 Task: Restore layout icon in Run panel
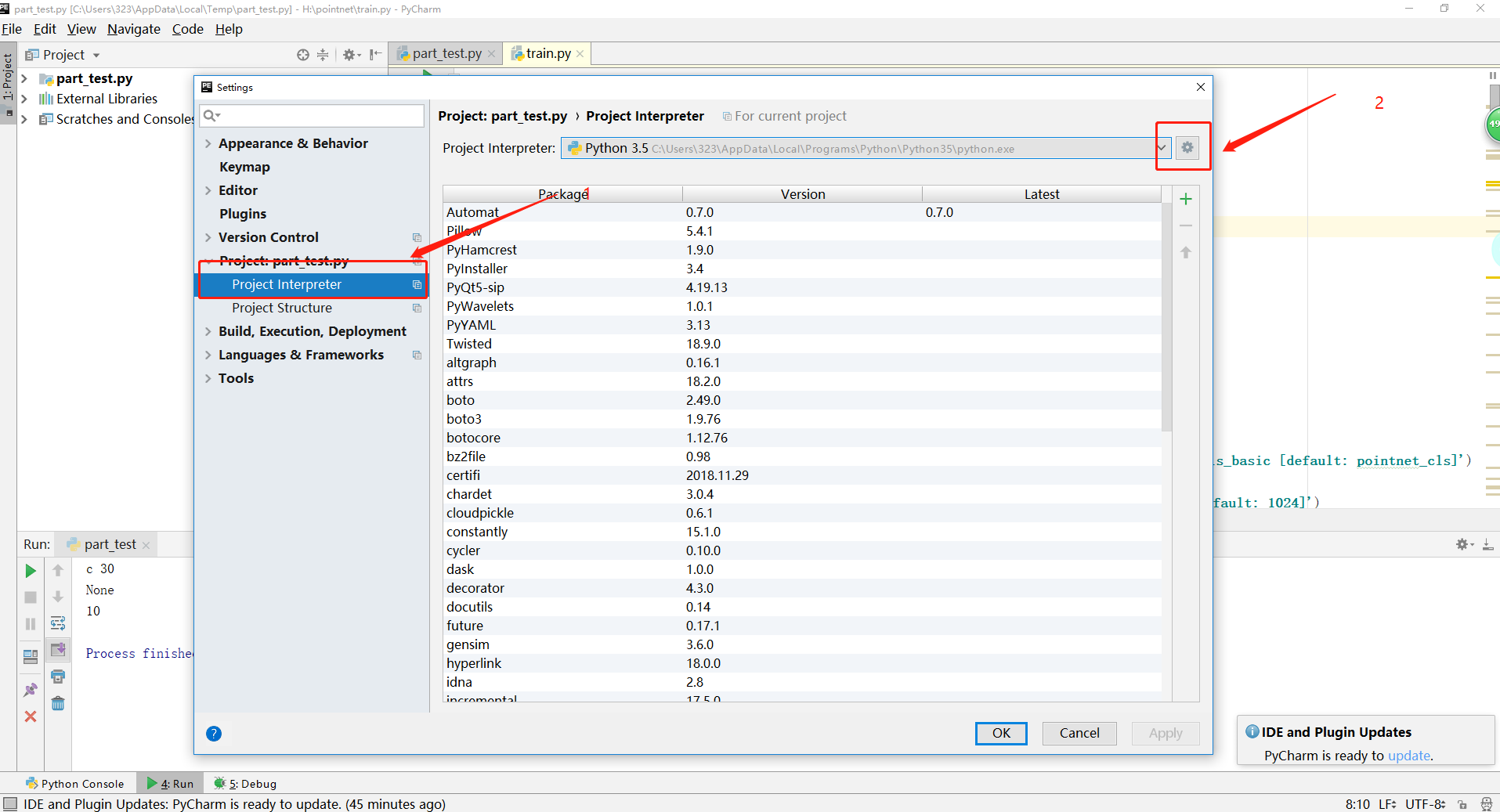[31, 657]
